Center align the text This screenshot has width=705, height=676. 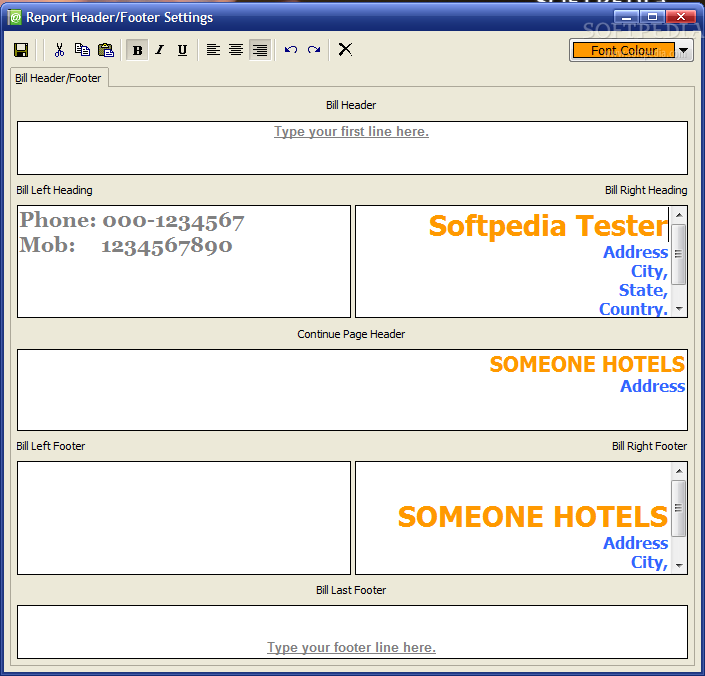[x=236, y=49]
